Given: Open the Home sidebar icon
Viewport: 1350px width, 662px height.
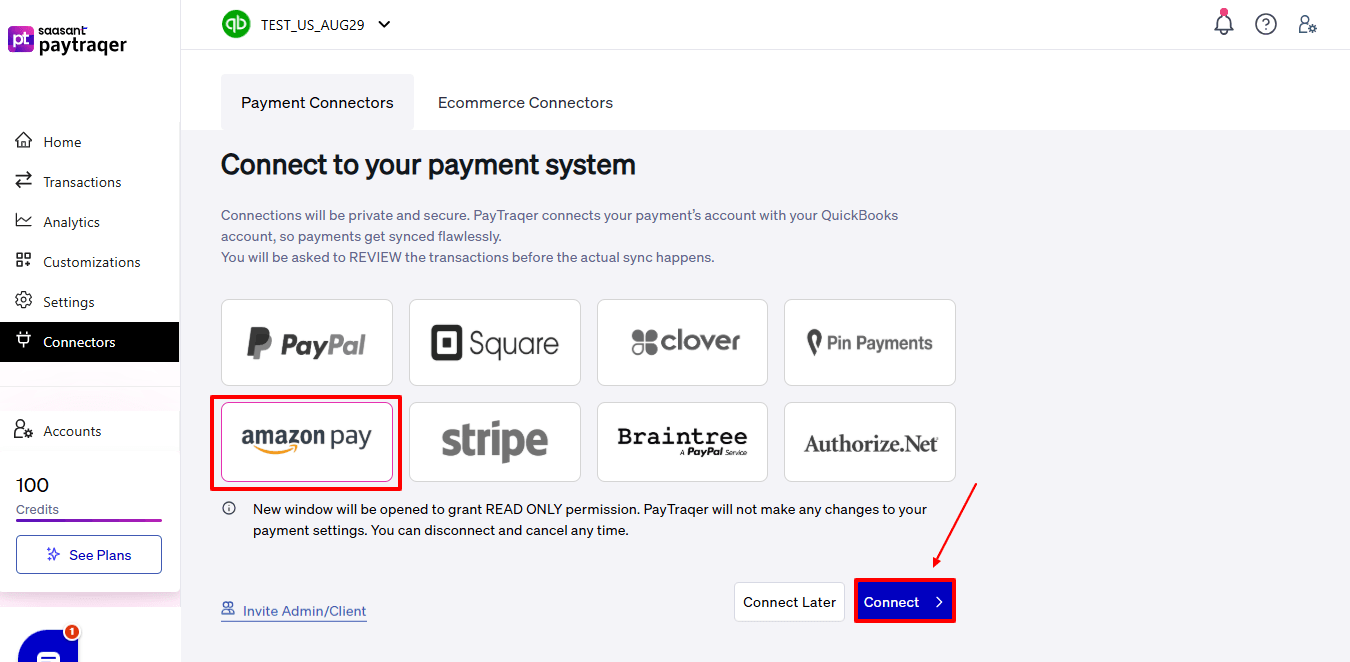Looking at the screenshot, I should pos(22,141).
